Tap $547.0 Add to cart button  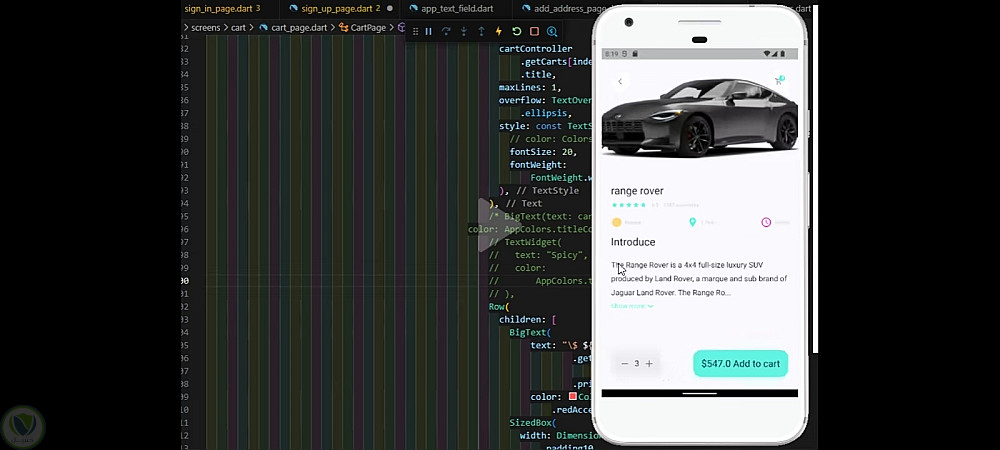point(740,363)
